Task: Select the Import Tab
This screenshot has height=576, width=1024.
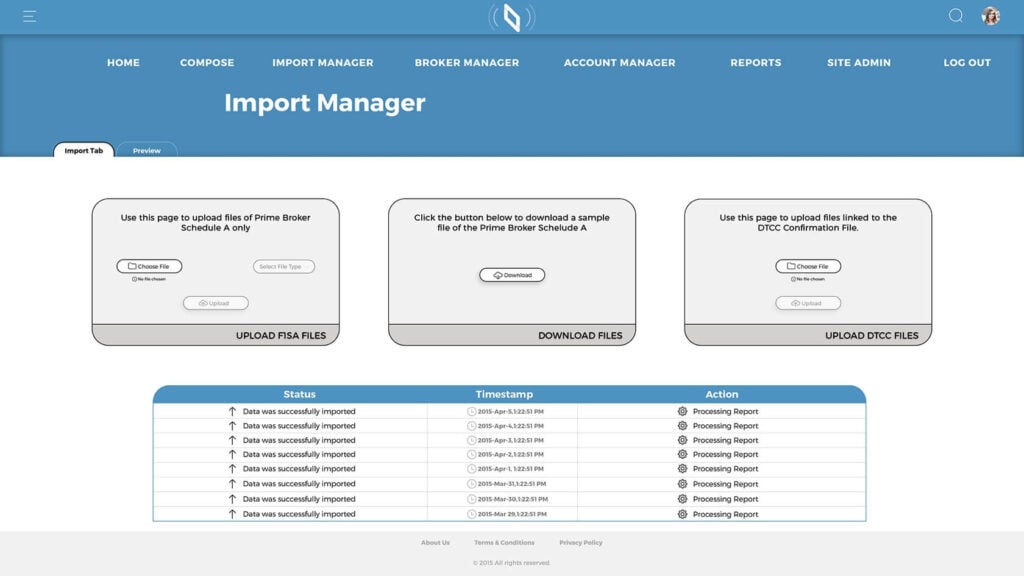Action: click(83, 151)
